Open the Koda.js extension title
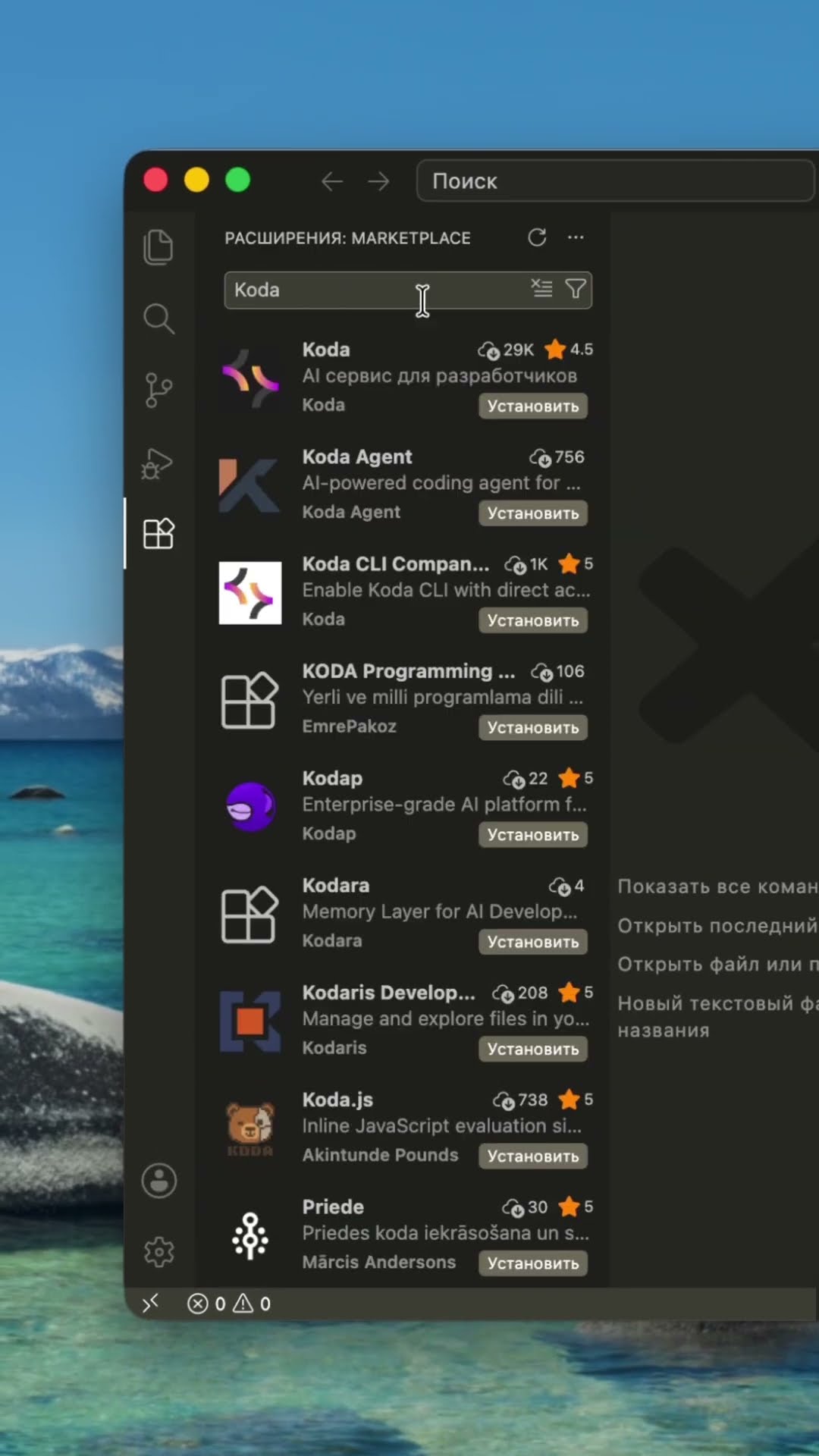 pyautogui.click(x=337, y=1100)
